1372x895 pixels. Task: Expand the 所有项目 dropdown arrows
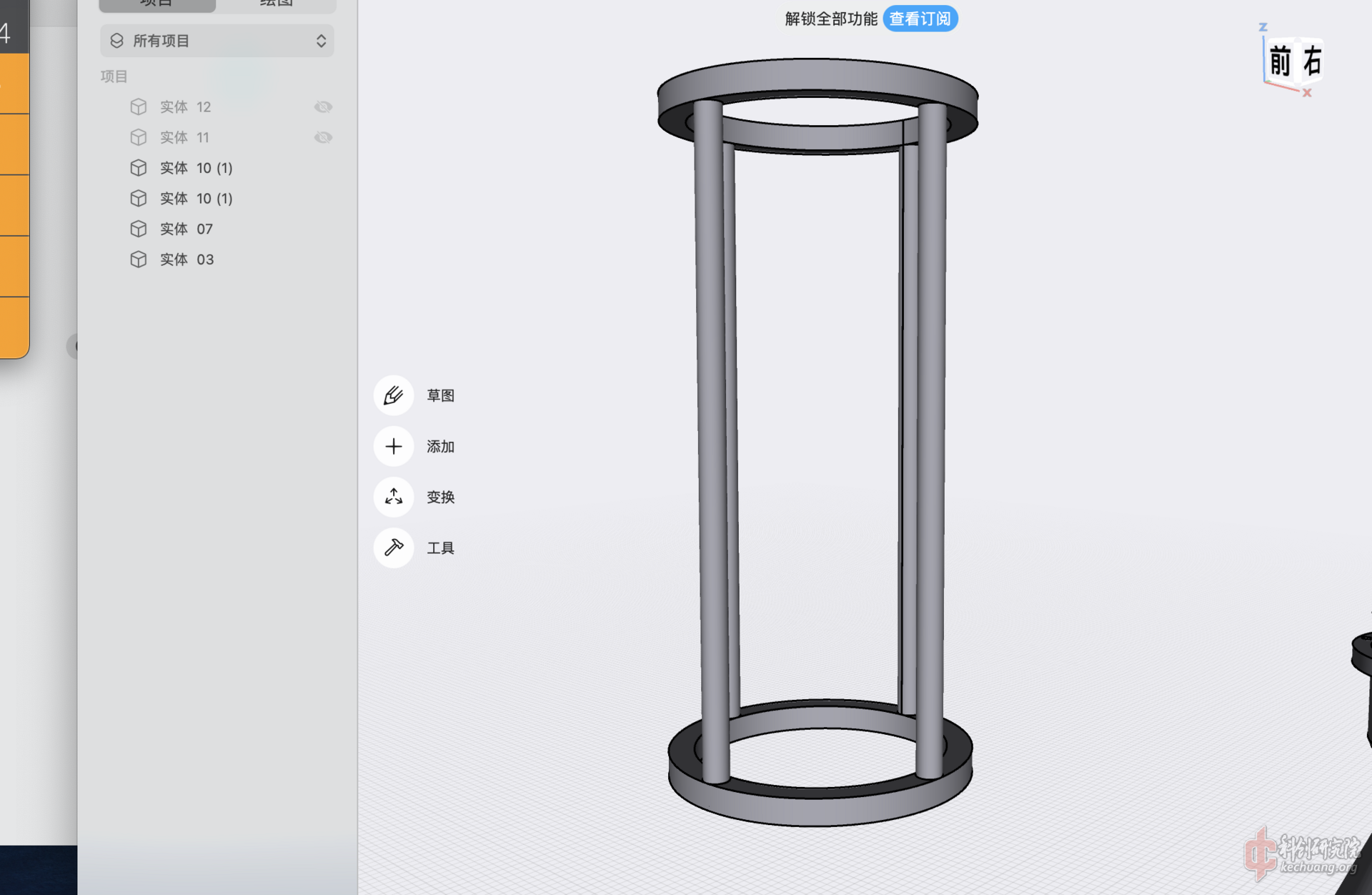pos(321,41)
